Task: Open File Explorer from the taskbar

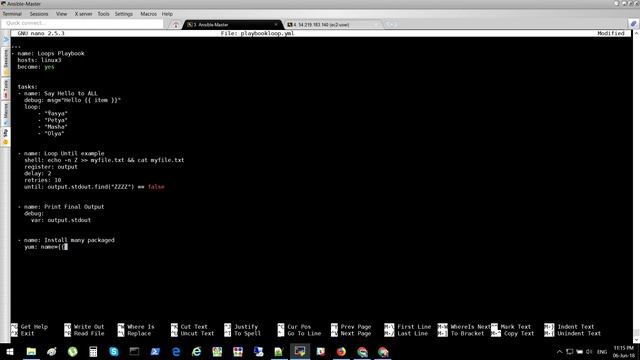Action: [x=31, y=352]
